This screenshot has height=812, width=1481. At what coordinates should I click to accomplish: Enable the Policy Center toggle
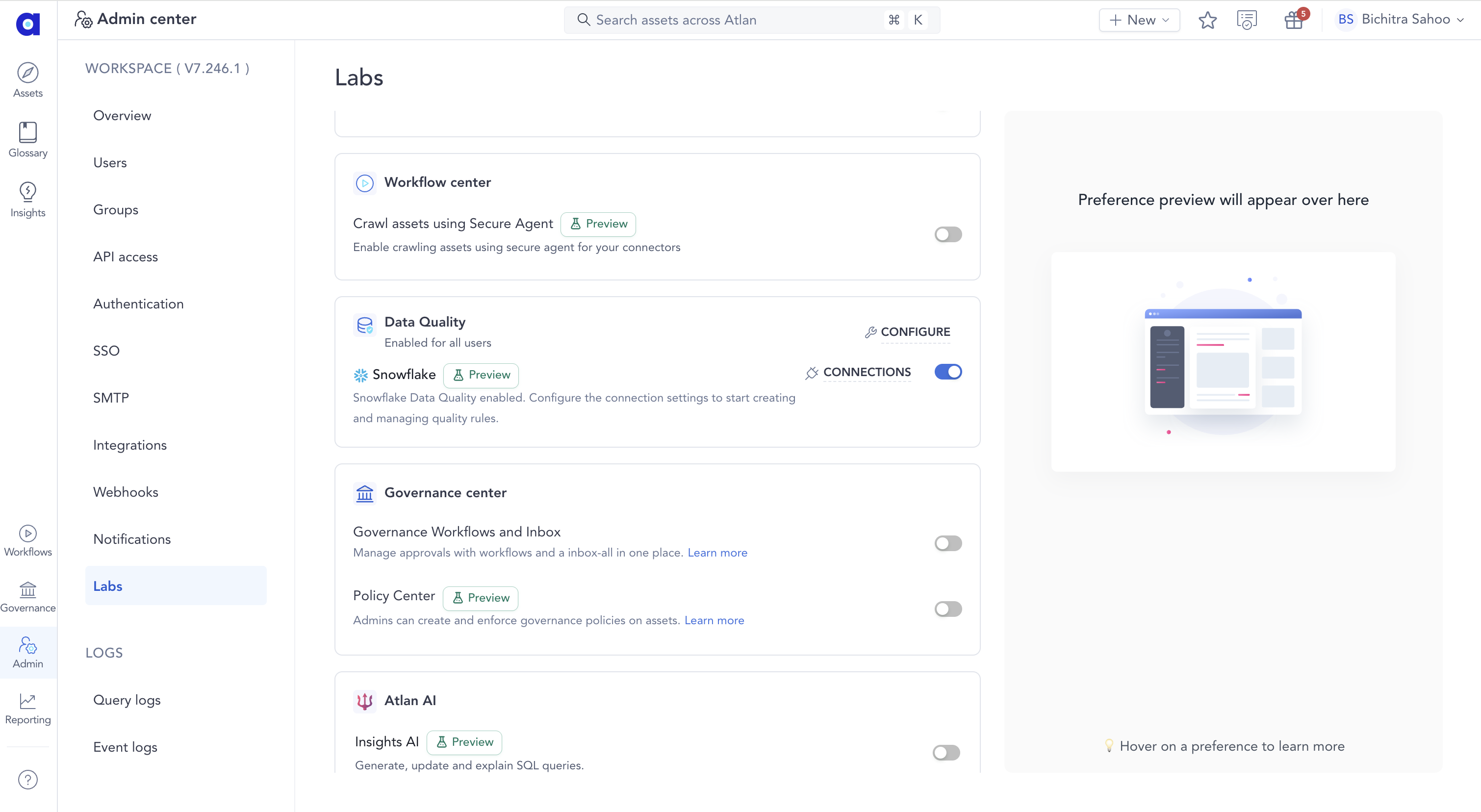(x=947, y=609)
